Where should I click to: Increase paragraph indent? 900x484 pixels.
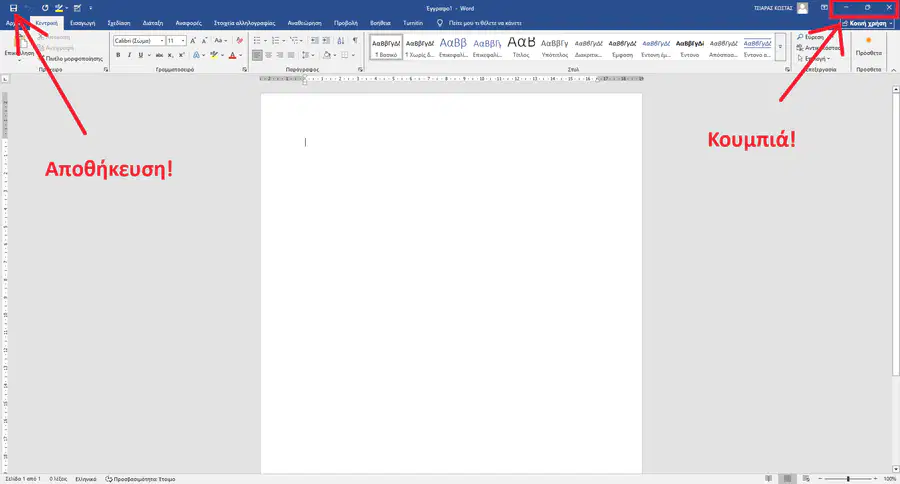click(x=326, y=41)
